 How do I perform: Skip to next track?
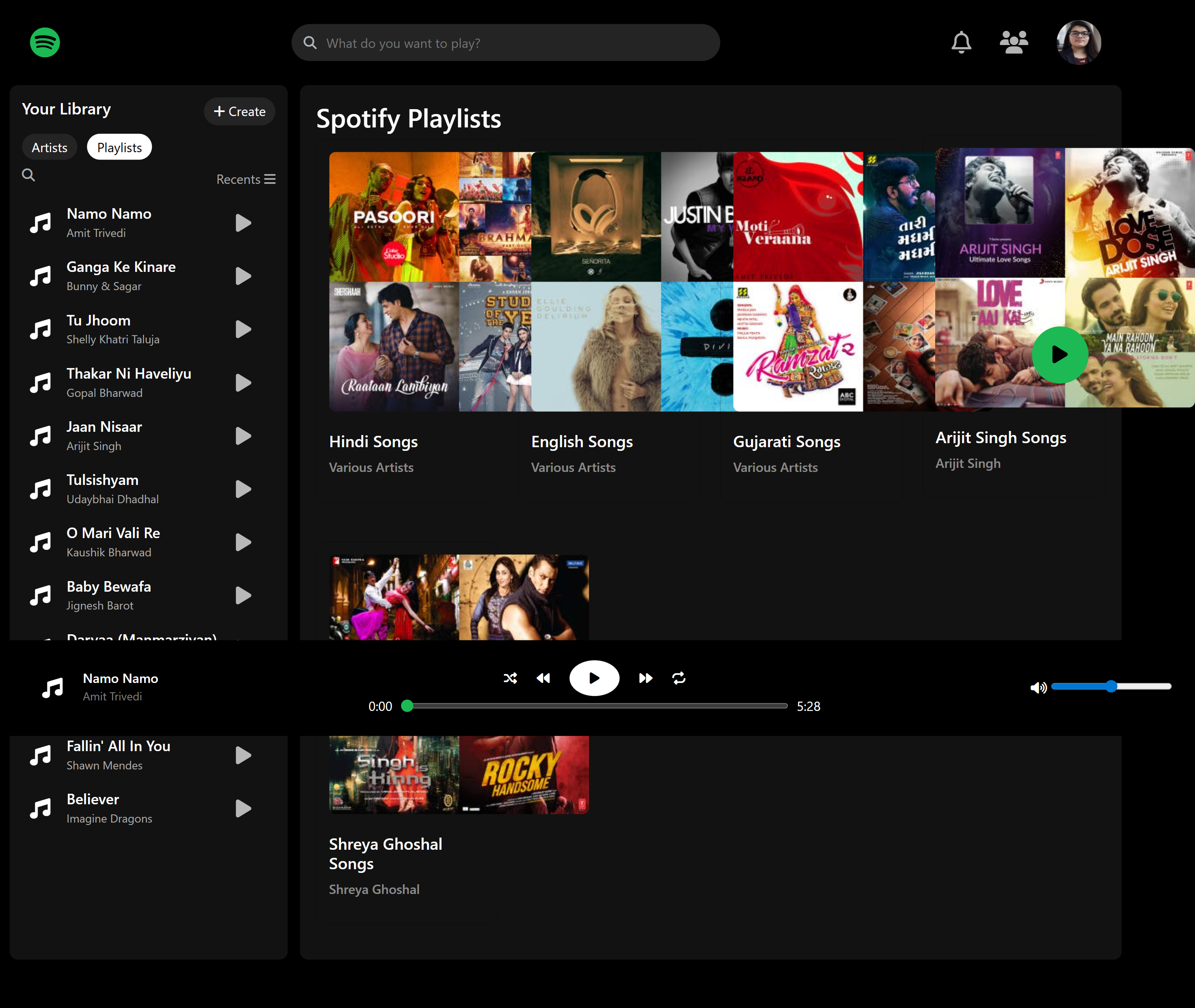pyautogui.click(x=645, y=678)
